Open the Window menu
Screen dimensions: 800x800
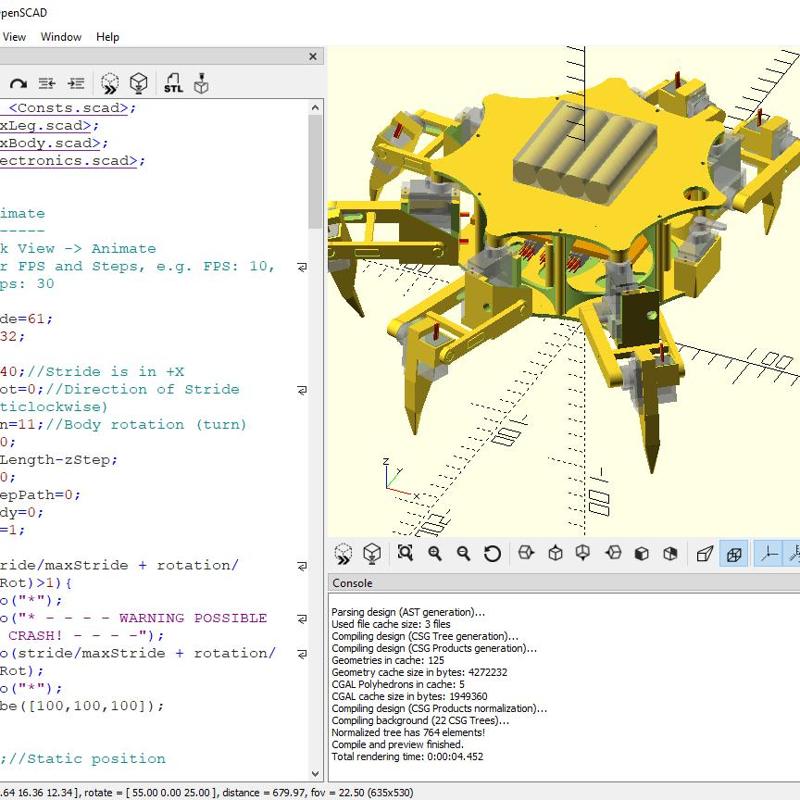pyautogui.click(x=61, y=37)
